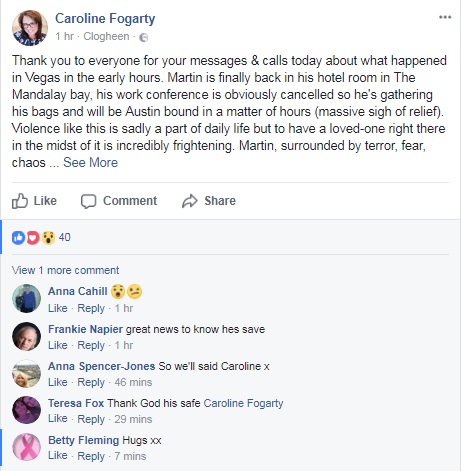Expand post text with See More

(90, 162)
